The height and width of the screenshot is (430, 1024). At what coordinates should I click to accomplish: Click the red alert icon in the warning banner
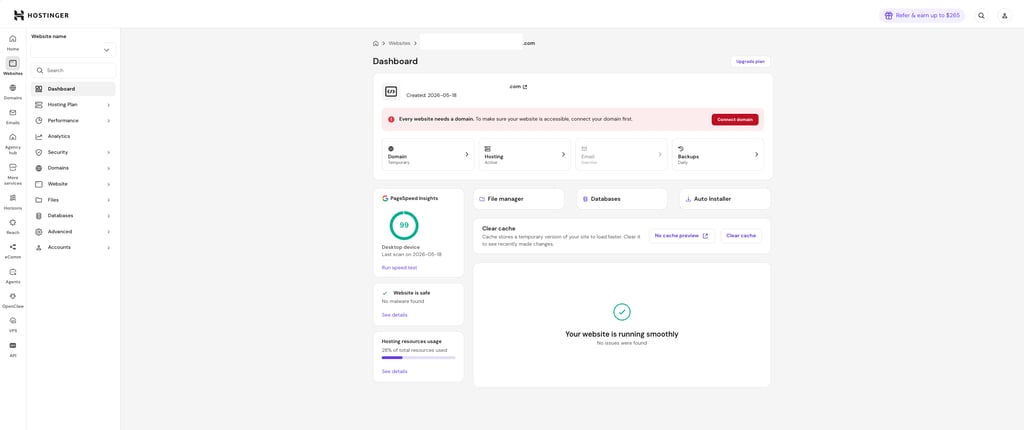click(391, 120)
